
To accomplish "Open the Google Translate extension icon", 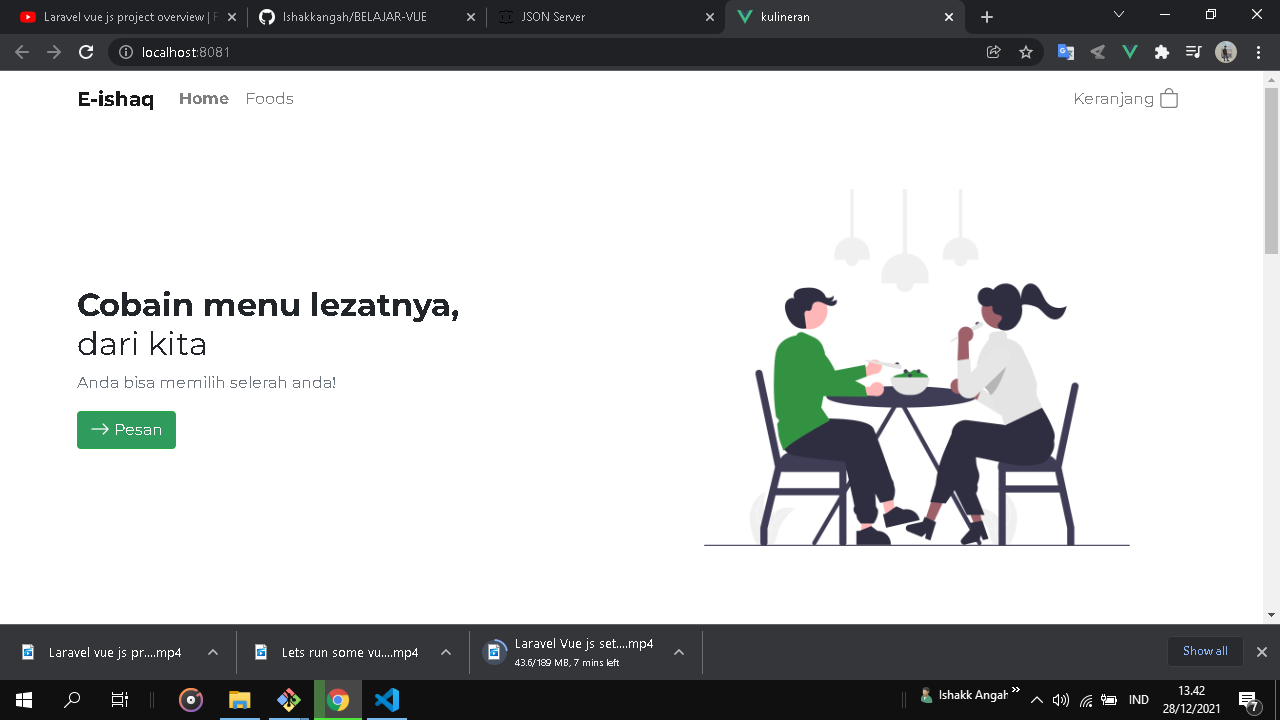I will coord(1065,52).
